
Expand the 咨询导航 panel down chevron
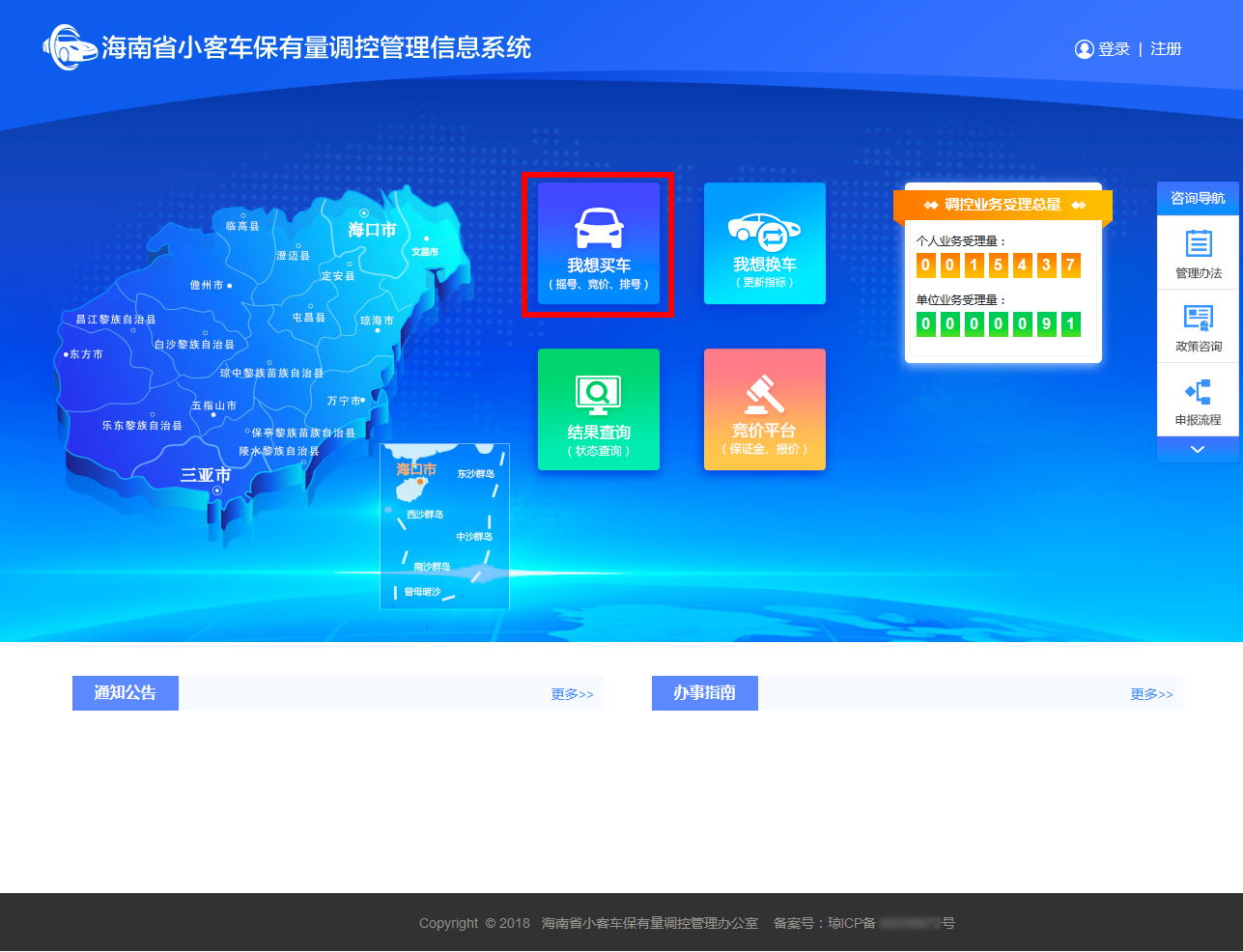[1198, 450]
